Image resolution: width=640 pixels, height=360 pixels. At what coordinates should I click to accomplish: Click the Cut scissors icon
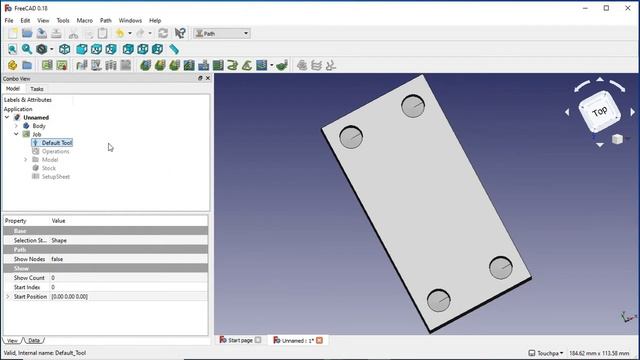(73, 33)
